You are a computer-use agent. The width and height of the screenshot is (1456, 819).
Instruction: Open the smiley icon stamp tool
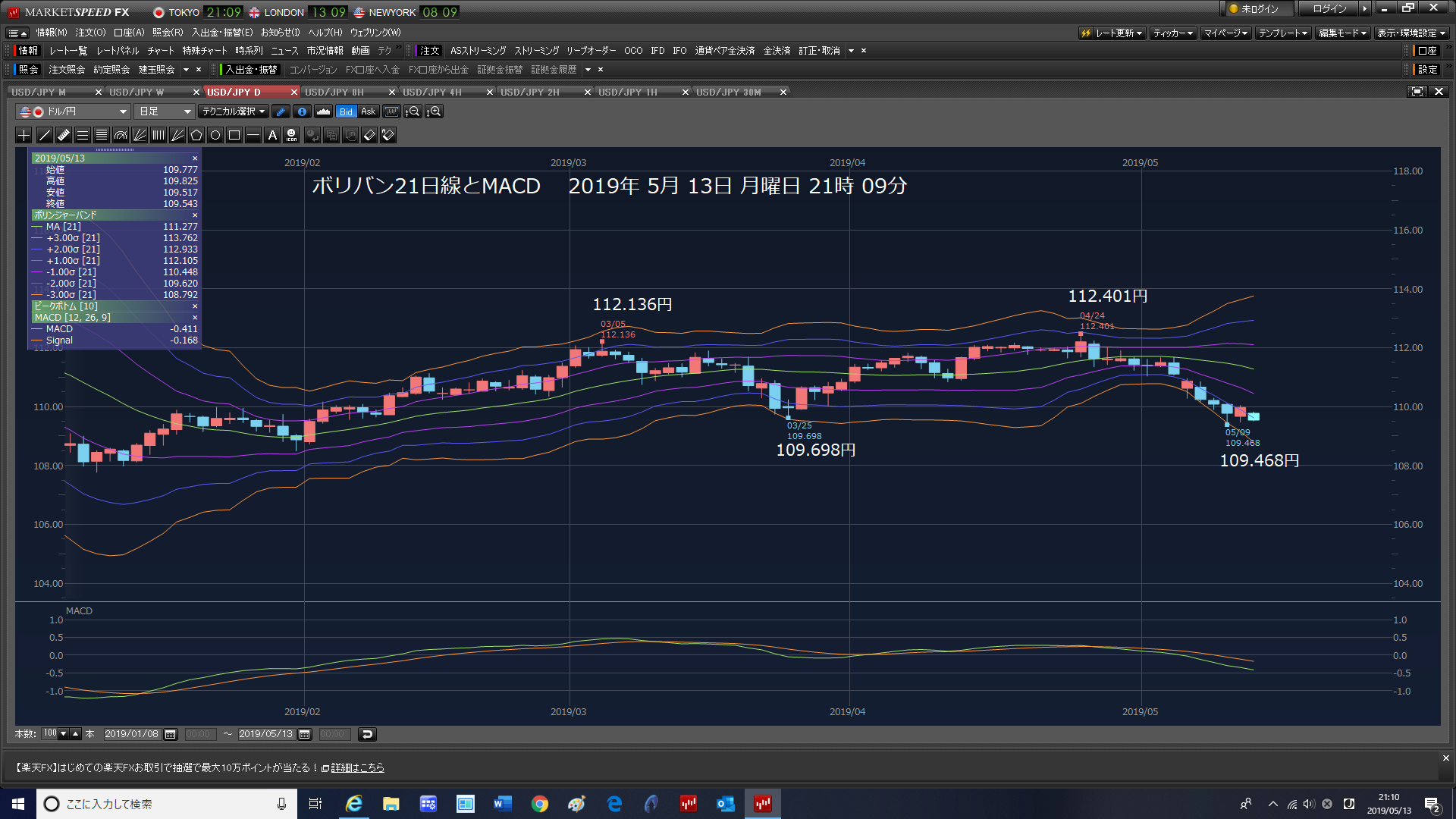pyautogui.click(x=291, y=136)
